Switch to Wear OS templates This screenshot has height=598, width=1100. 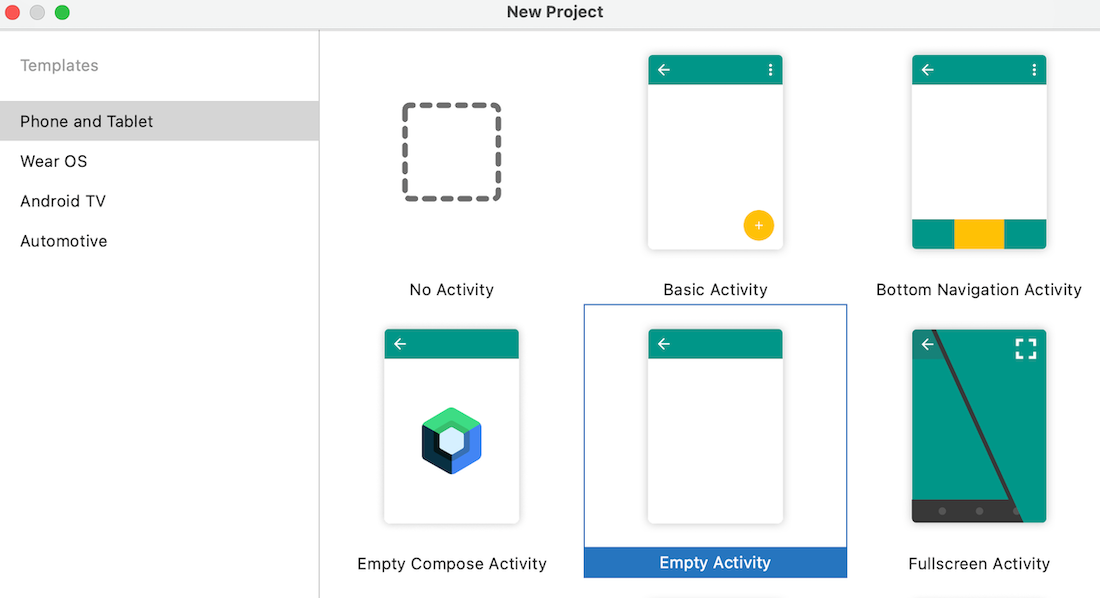click(x=54, y=161)
